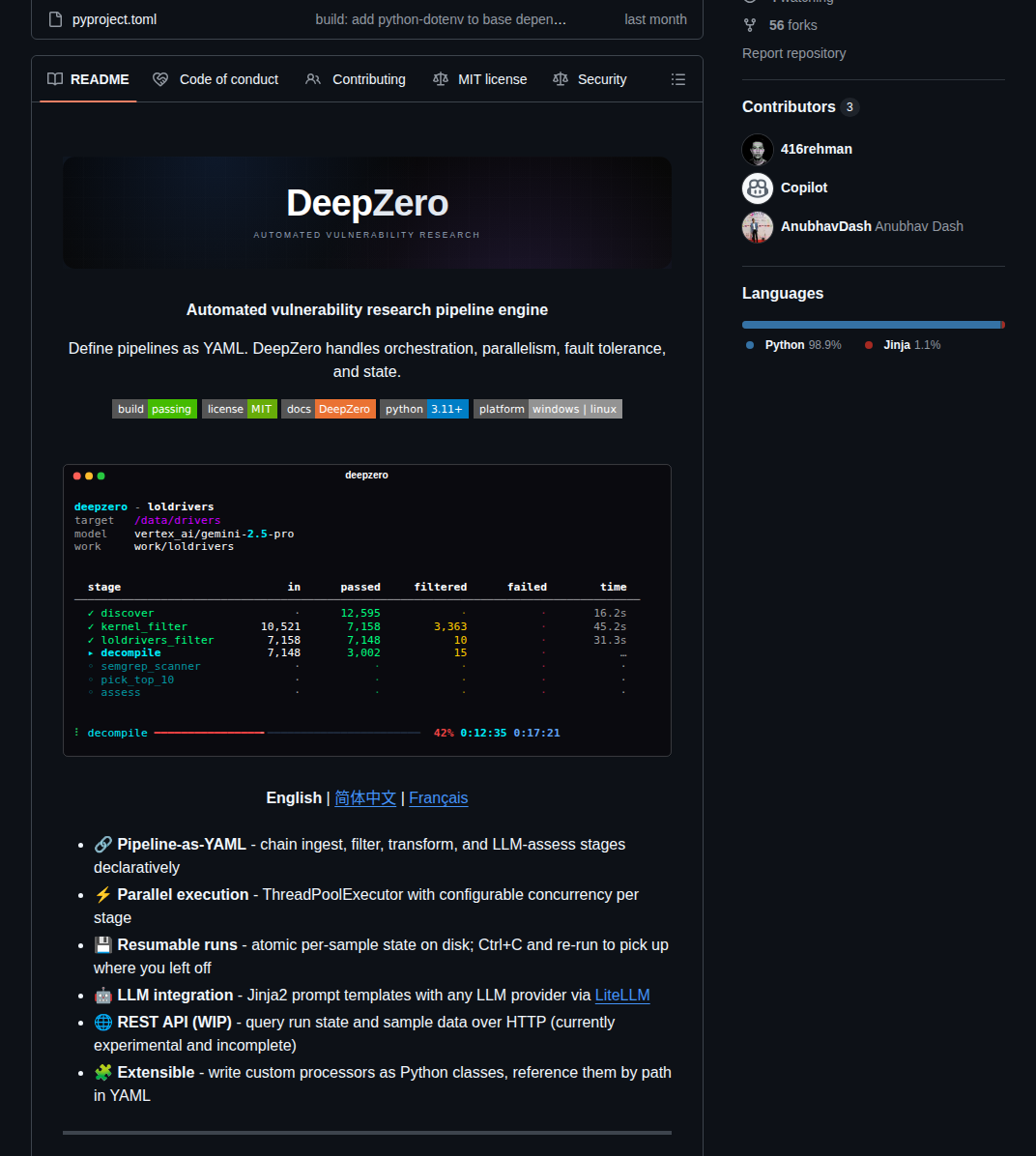Click the globe emoji beside REST API
1036x1156 pixels.
click(x=103, y=1023)
